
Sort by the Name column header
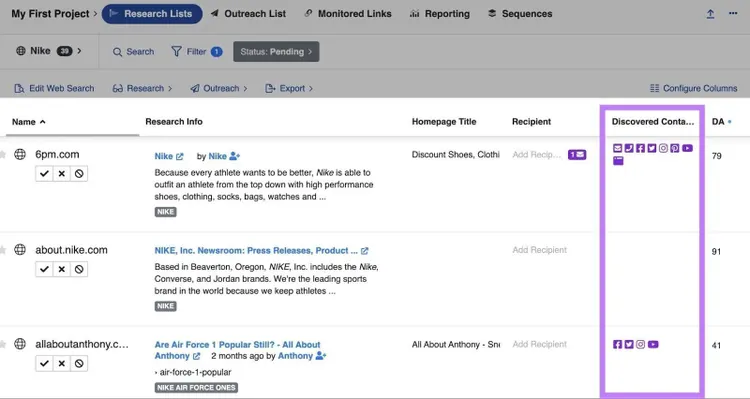29,122
